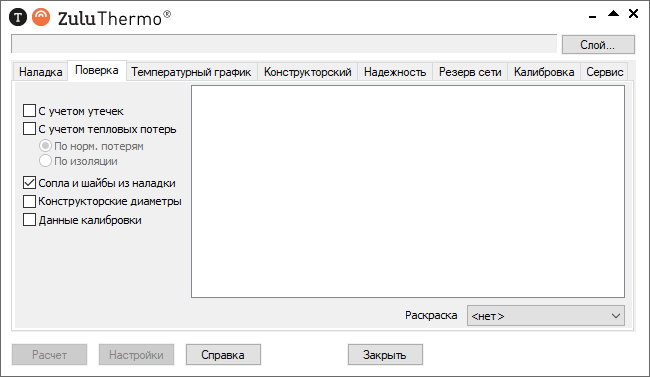Enable С учетом тепловых потерь checkbox

[29, 129]
